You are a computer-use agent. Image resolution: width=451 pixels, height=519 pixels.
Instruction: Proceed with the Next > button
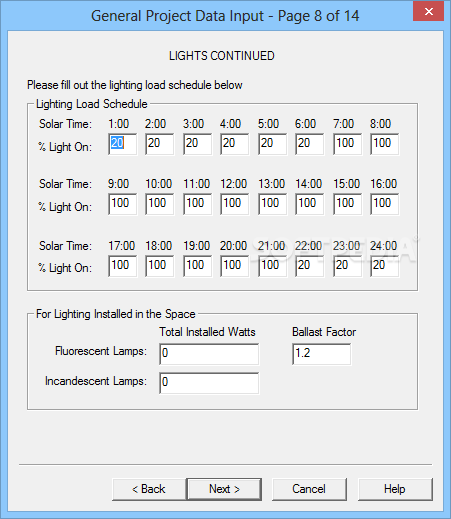[x=224, y=489]
